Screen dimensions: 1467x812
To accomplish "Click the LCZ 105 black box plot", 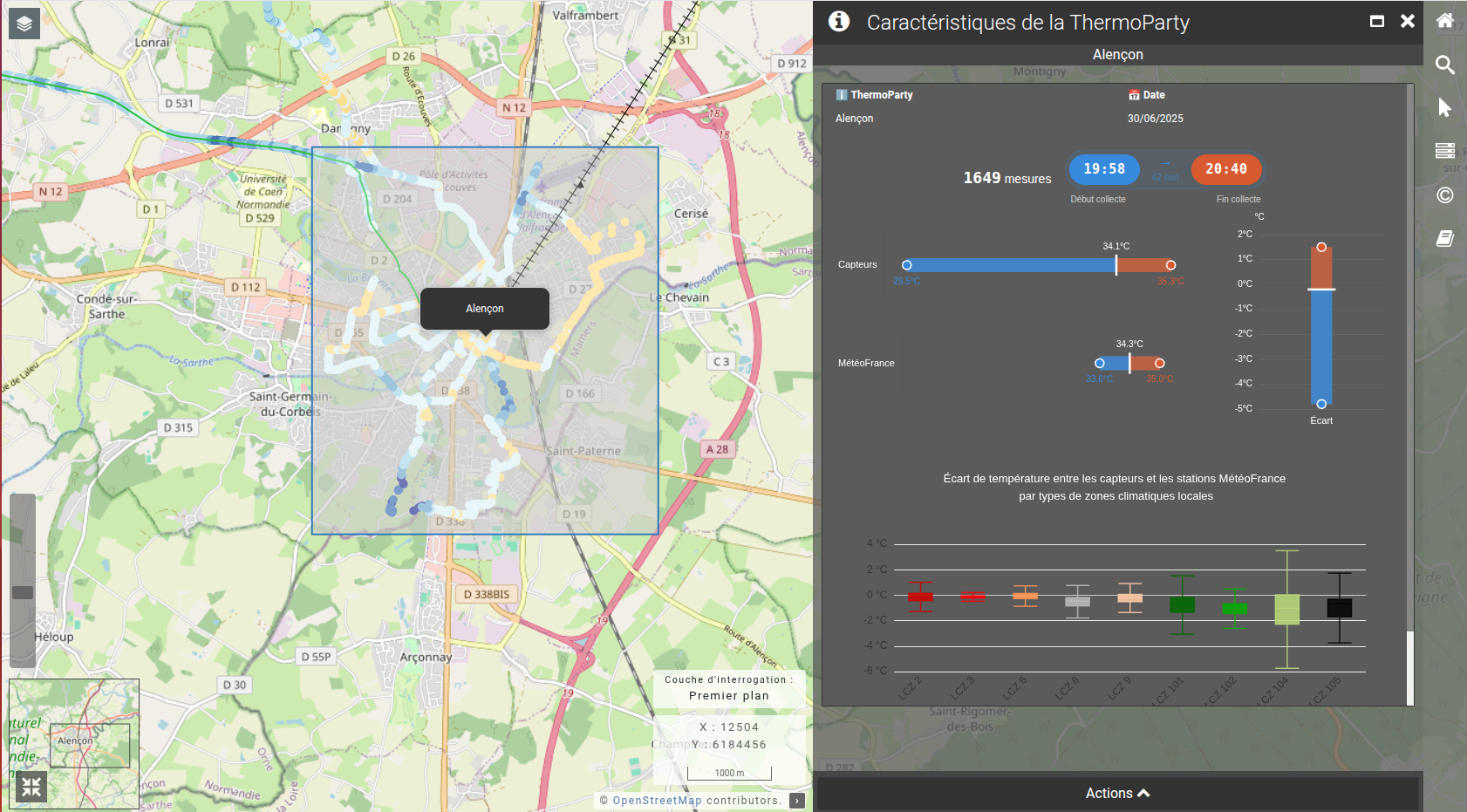I will 1340,608.
